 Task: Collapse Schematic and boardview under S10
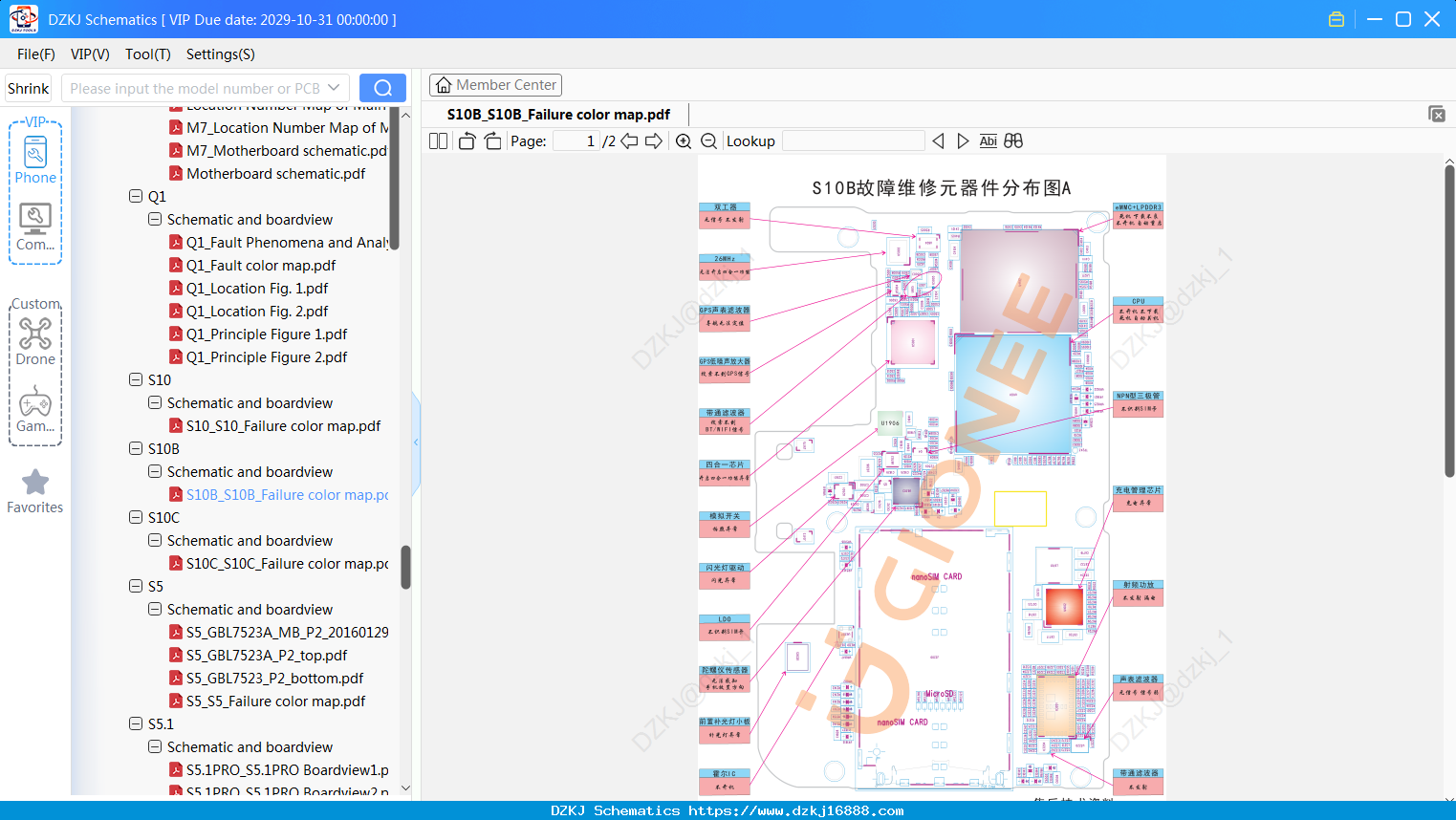[x=155, y=402]
